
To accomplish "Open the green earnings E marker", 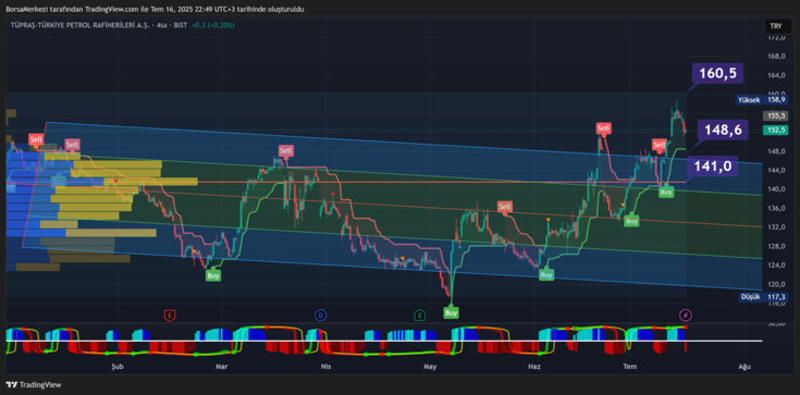I will (419, 315).
